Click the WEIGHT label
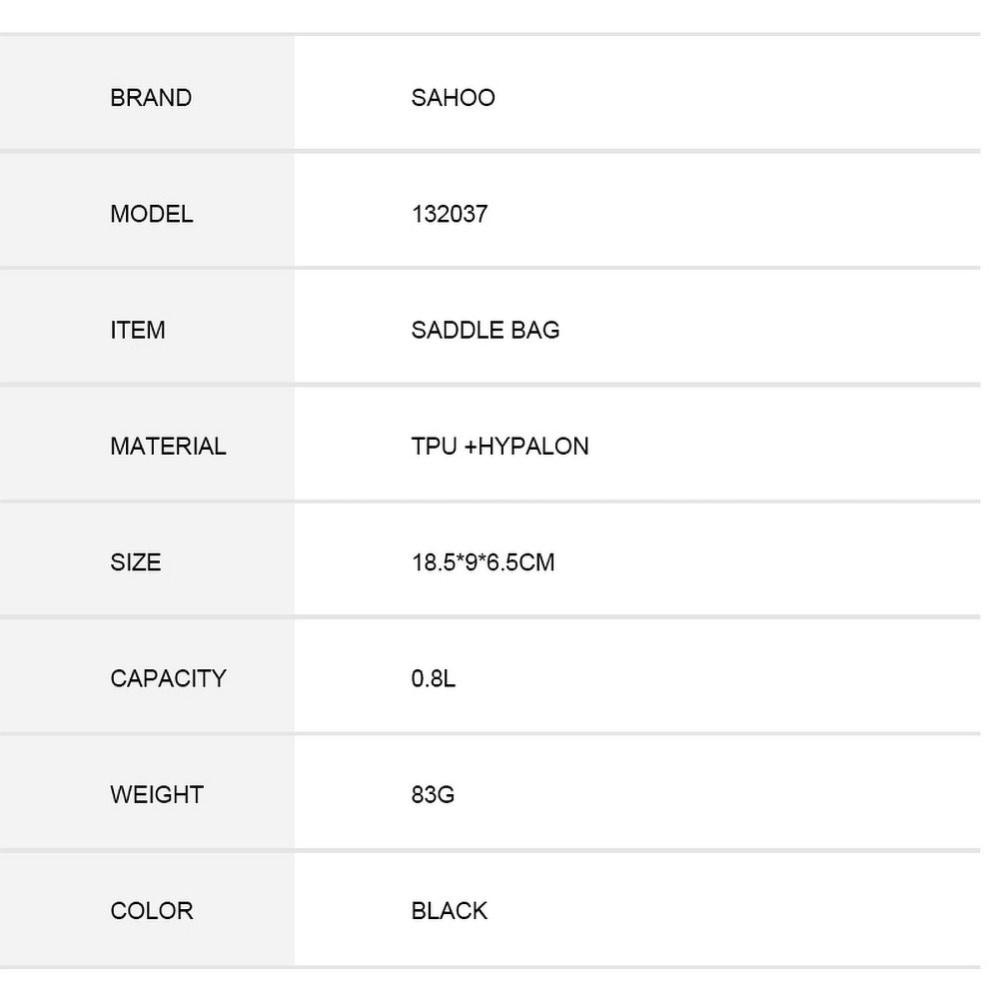 (157, 794)
